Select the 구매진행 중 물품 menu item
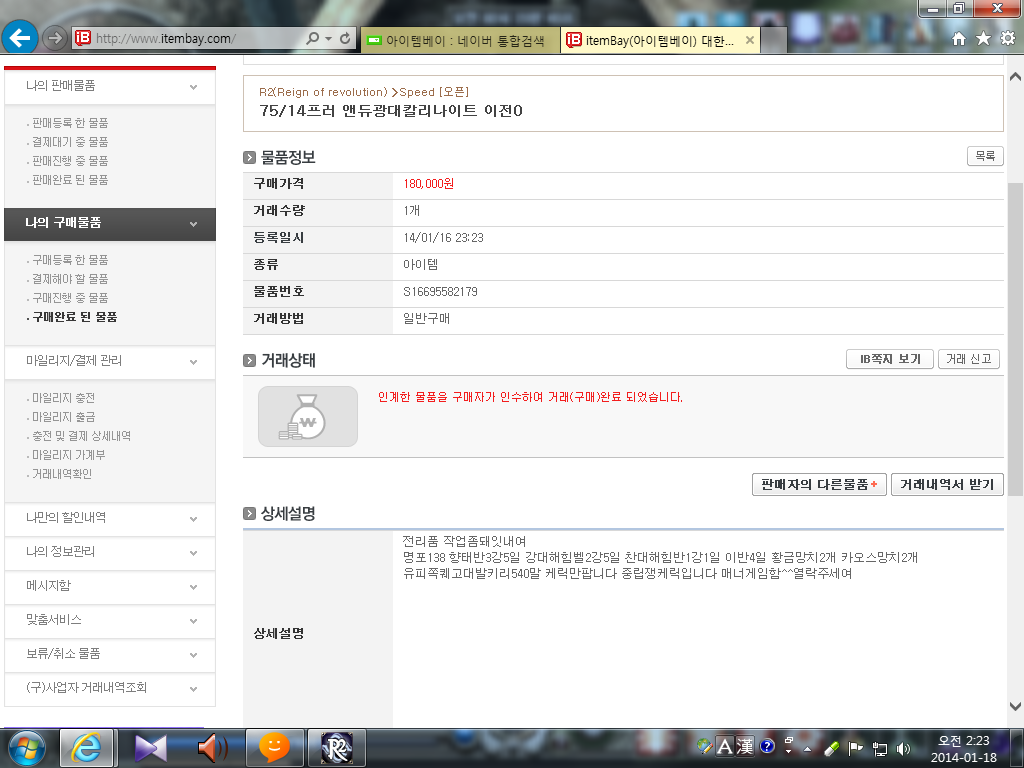Viewport: 1024px width, 768px height. [x=70, y=298]
